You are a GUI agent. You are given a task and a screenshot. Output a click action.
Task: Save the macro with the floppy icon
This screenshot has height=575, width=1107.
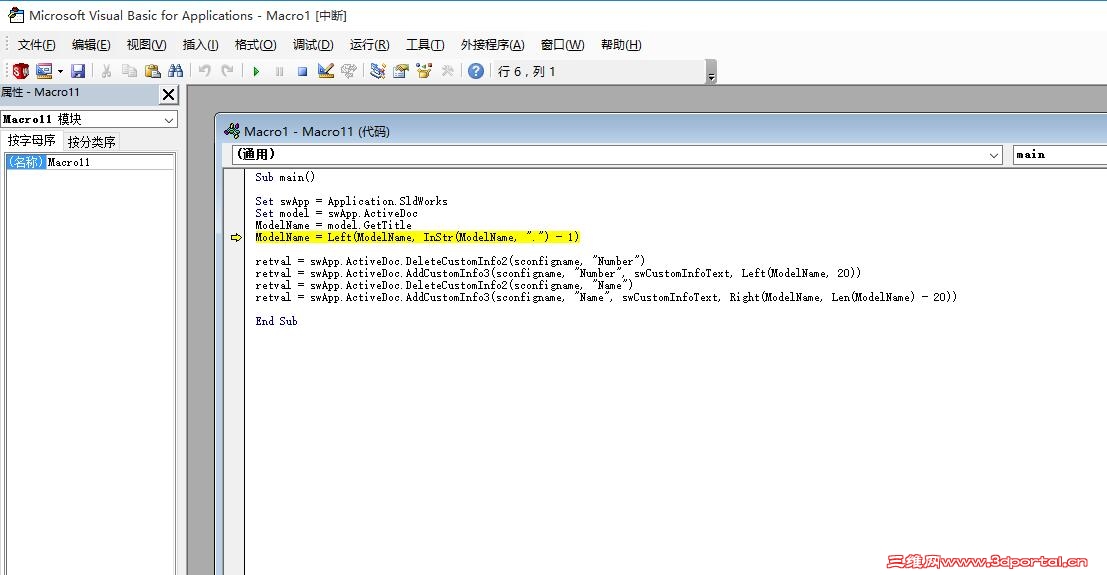pos(78,71)
